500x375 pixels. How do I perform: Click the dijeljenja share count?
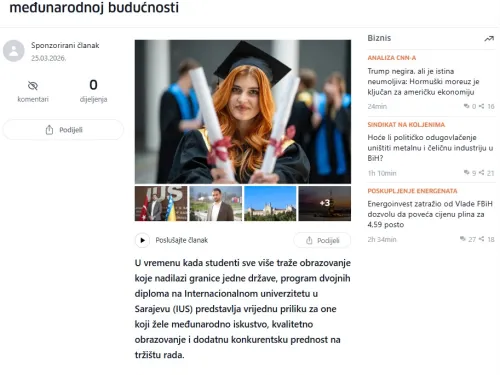[x=93, y=90]
